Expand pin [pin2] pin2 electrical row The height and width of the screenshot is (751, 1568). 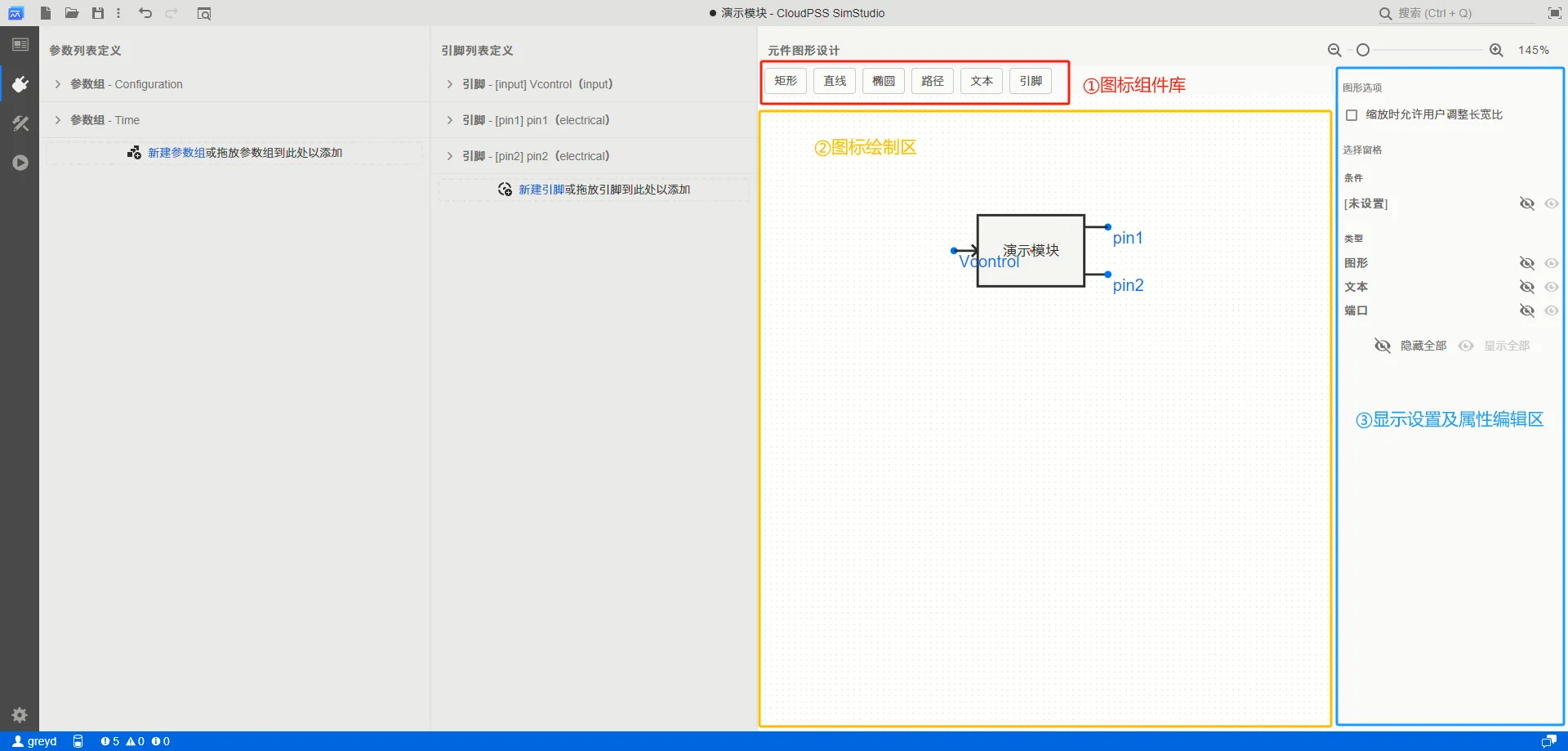(594, 156)
